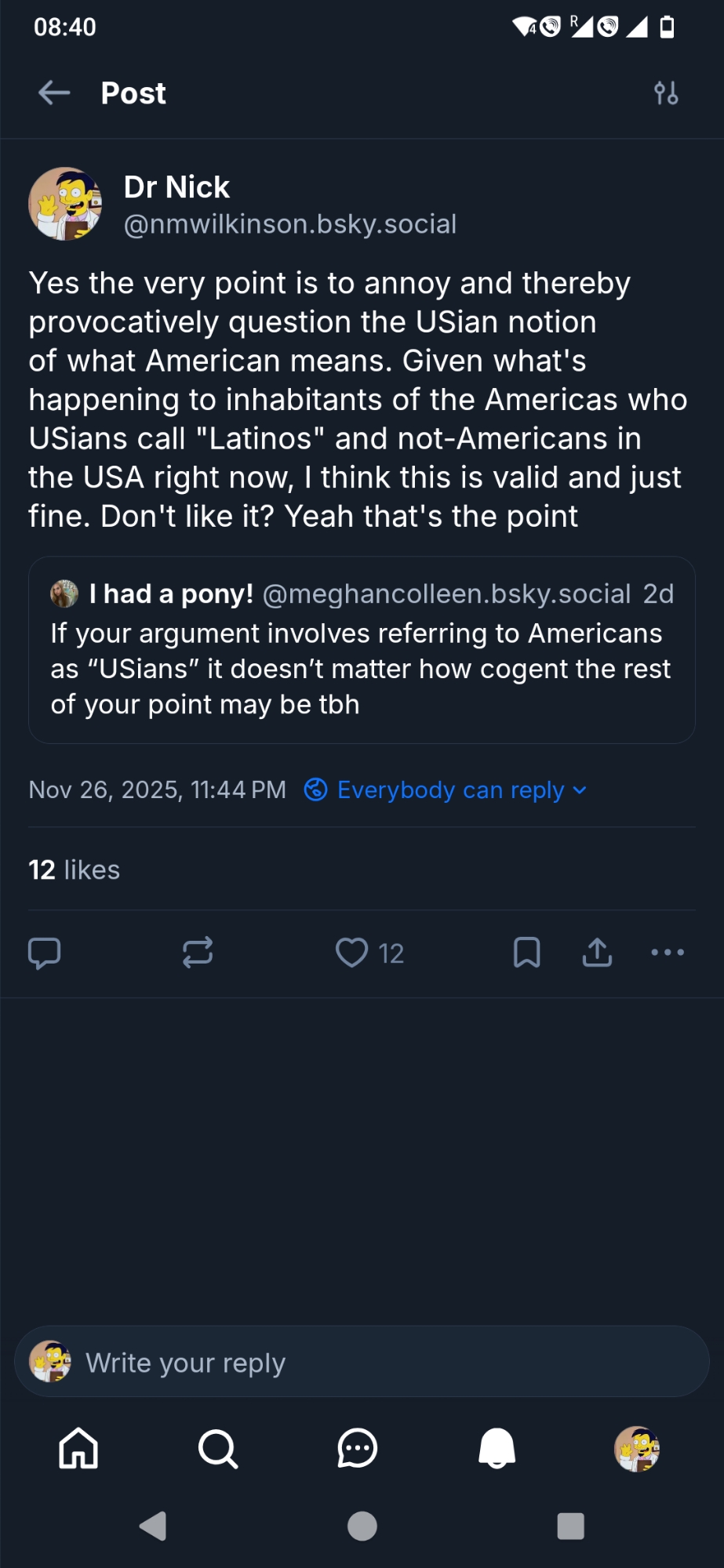
Task: Open Dr Nick's profile avatar
Action: pyautogui.click(x=65, y=204)
